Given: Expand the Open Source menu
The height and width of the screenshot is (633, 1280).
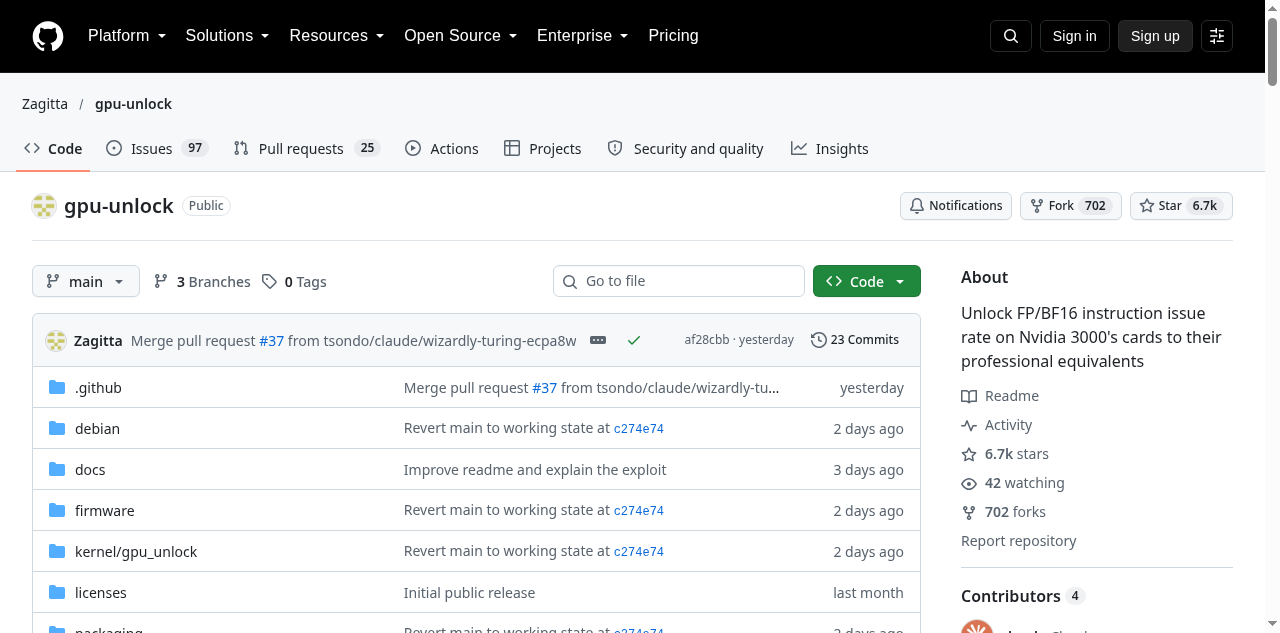Looking at the screenshot, I should click(460, 36).
